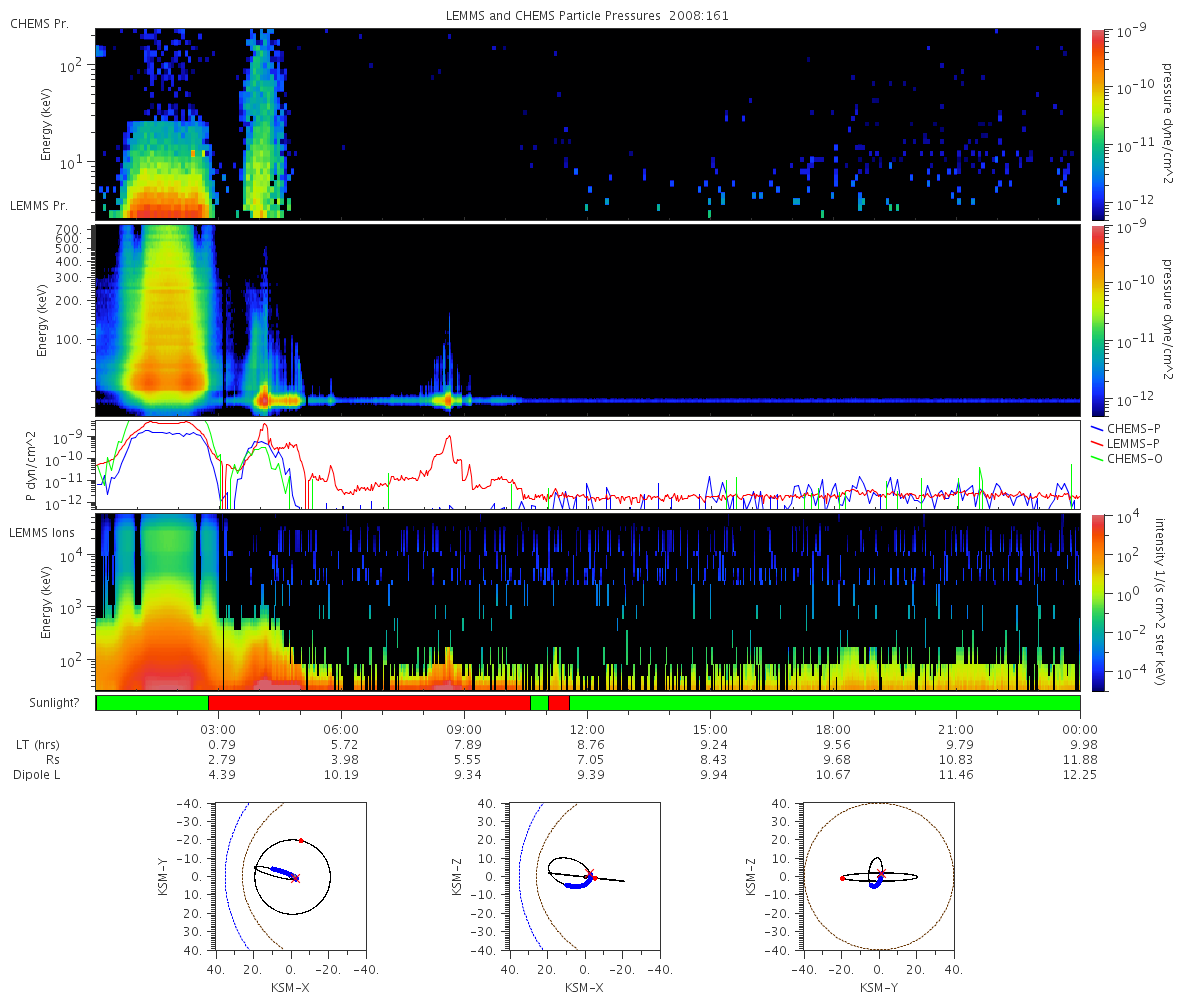Click the 'LEMMS-P' legend entry
The height and width of the screenshot is (1000, 1200).
pyautogui.click(x=1134, y=442)
